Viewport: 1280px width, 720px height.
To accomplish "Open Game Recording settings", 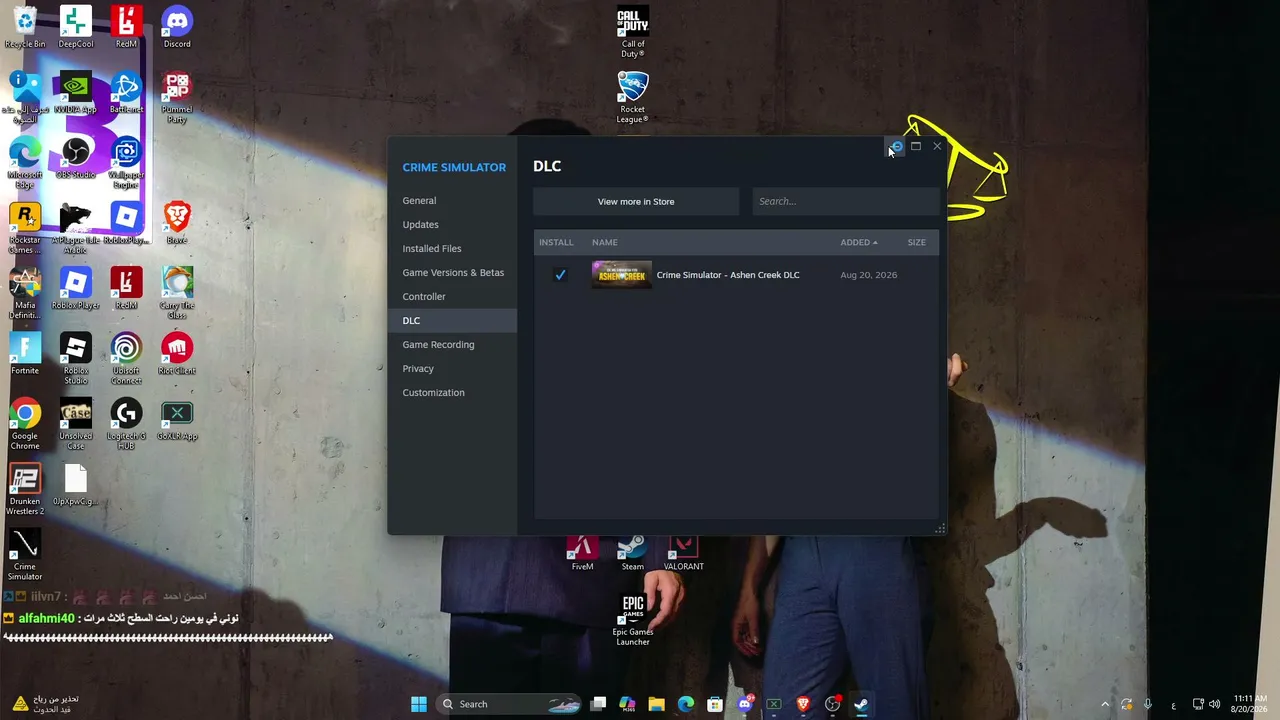I will point(438,344).
